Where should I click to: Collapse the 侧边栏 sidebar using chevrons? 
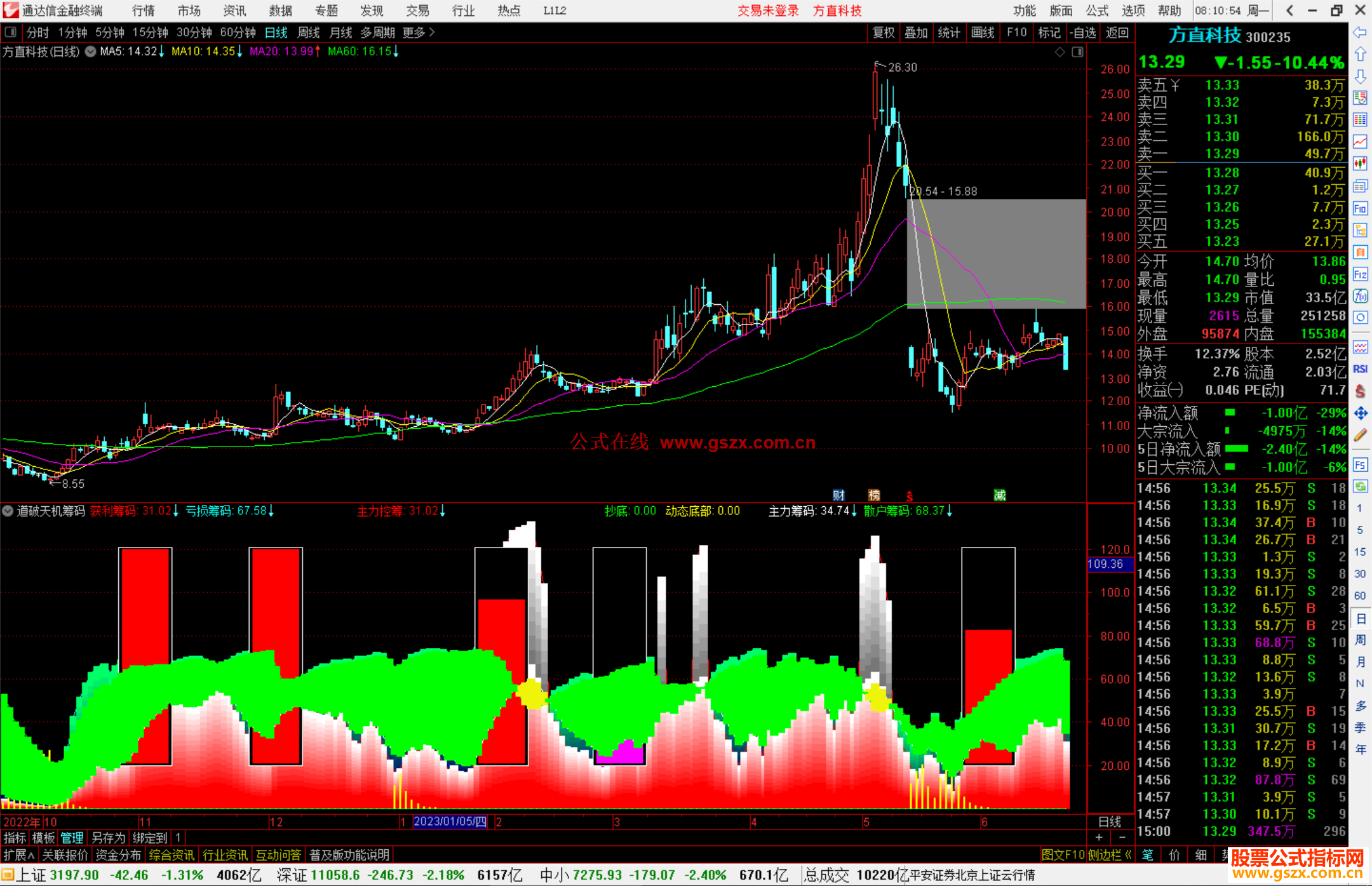[1128, 855]
